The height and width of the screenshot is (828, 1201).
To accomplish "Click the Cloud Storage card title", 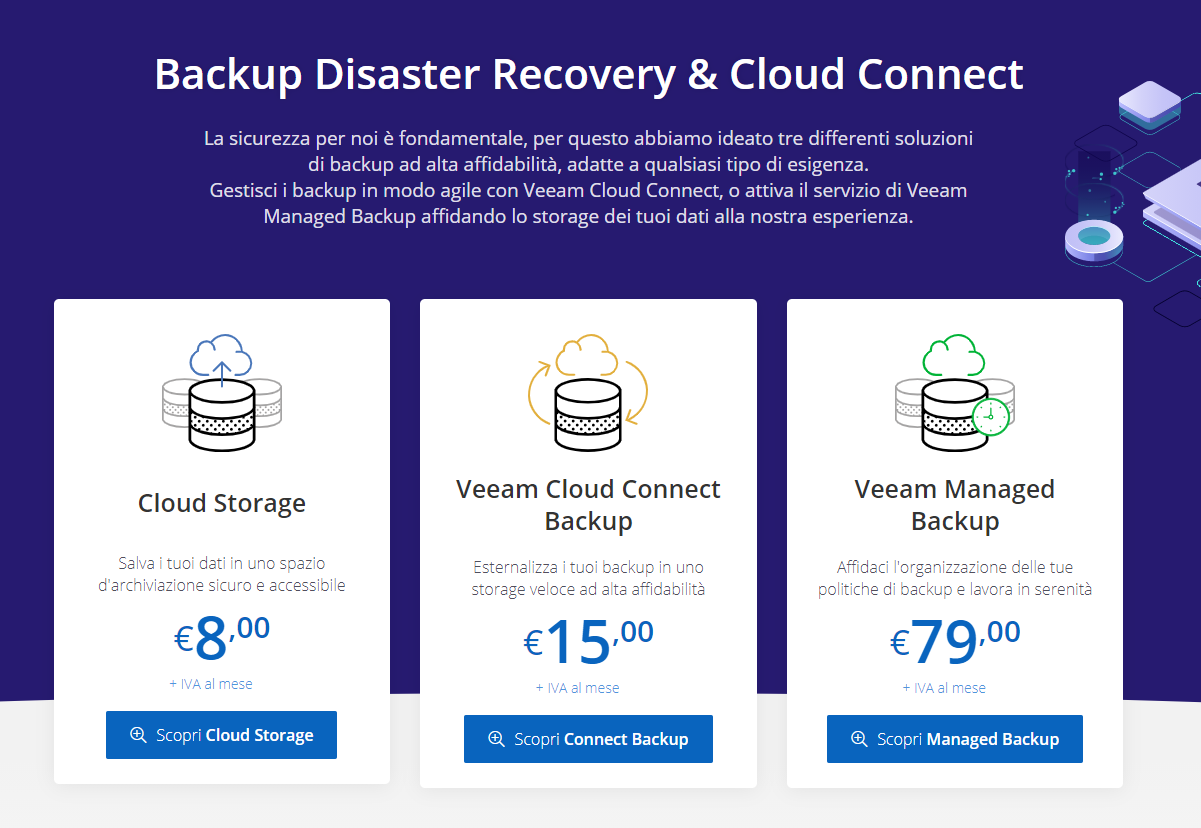I will click(222, 502).
